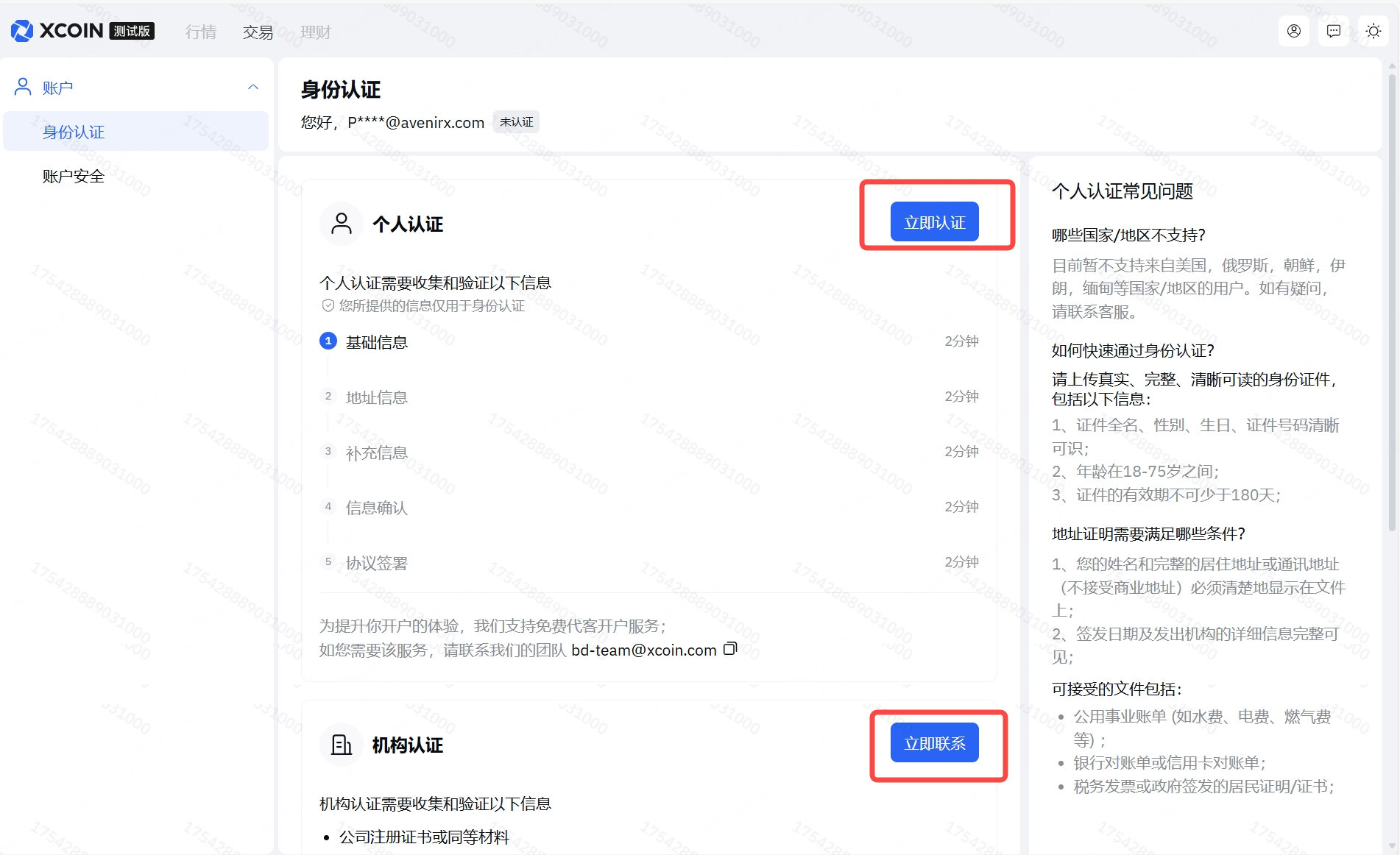The height and width of the screenshot is (855, 1400).
Task: Click the personal verification person icon
Action: [341, 224]
